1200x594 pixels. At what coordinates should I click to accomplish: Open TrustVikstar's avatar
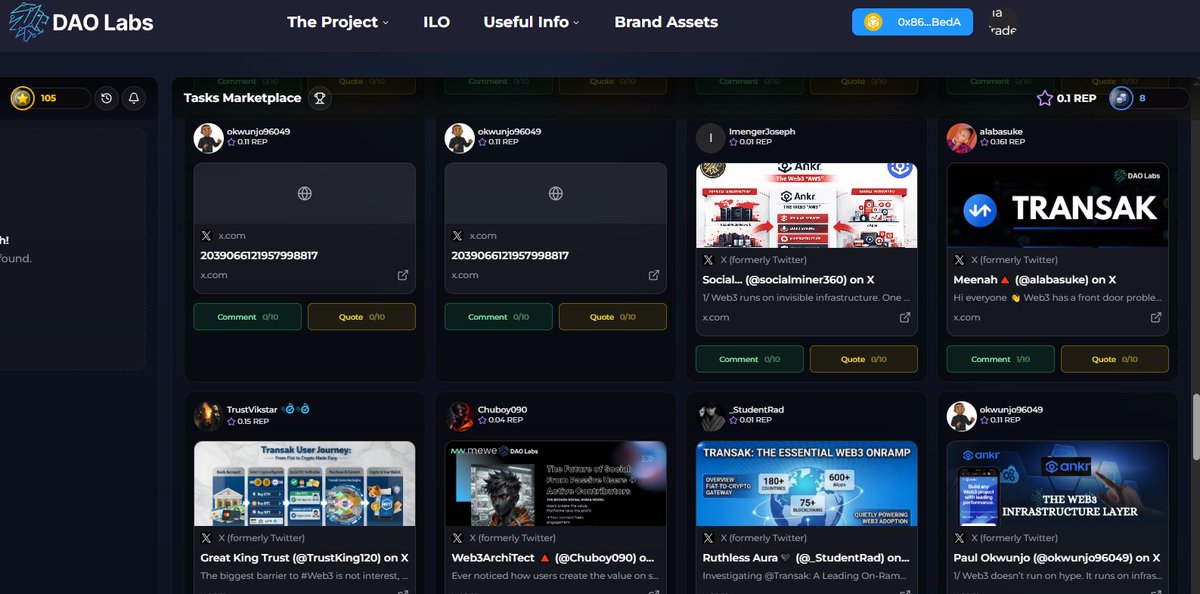[208, 416]
